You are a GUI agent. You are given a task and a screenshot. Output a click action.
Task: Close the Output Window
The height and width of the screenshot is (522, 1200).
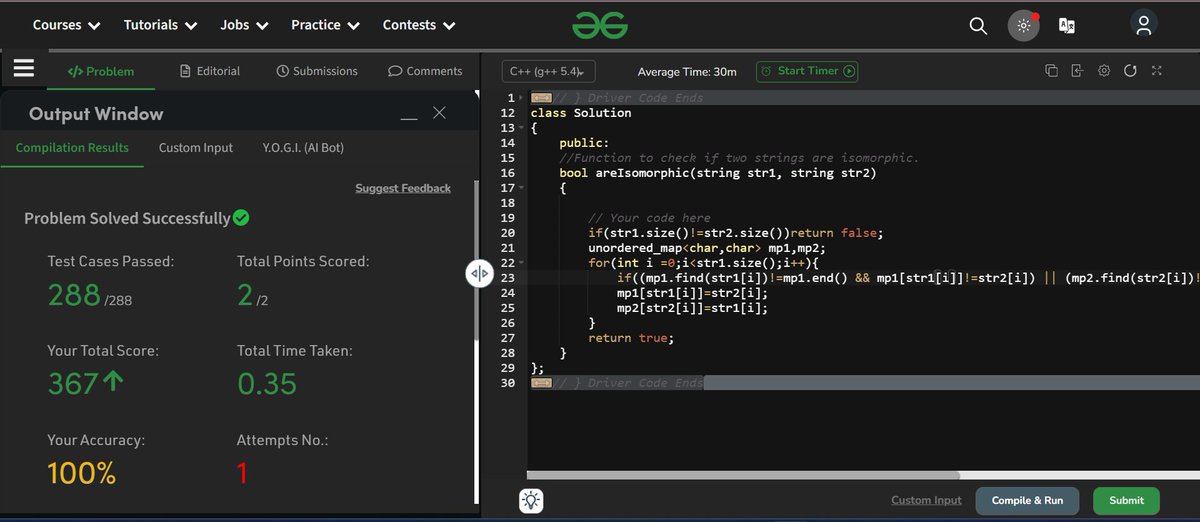click(439, 113)
